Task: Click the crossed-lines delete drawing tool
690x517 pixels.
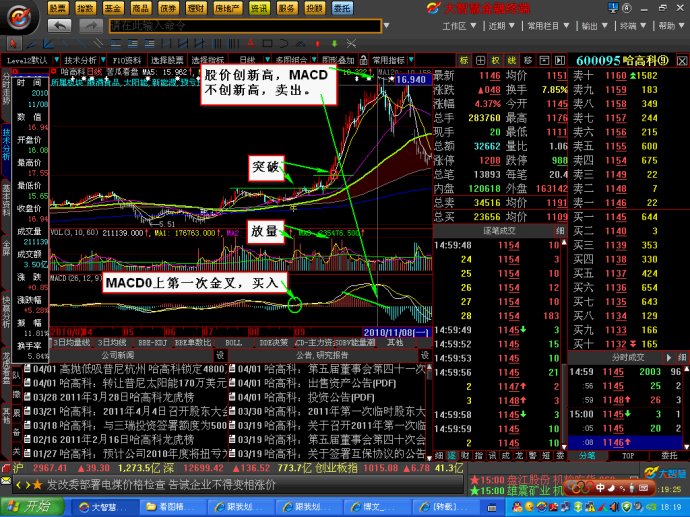Action: (x=351, y=44)
